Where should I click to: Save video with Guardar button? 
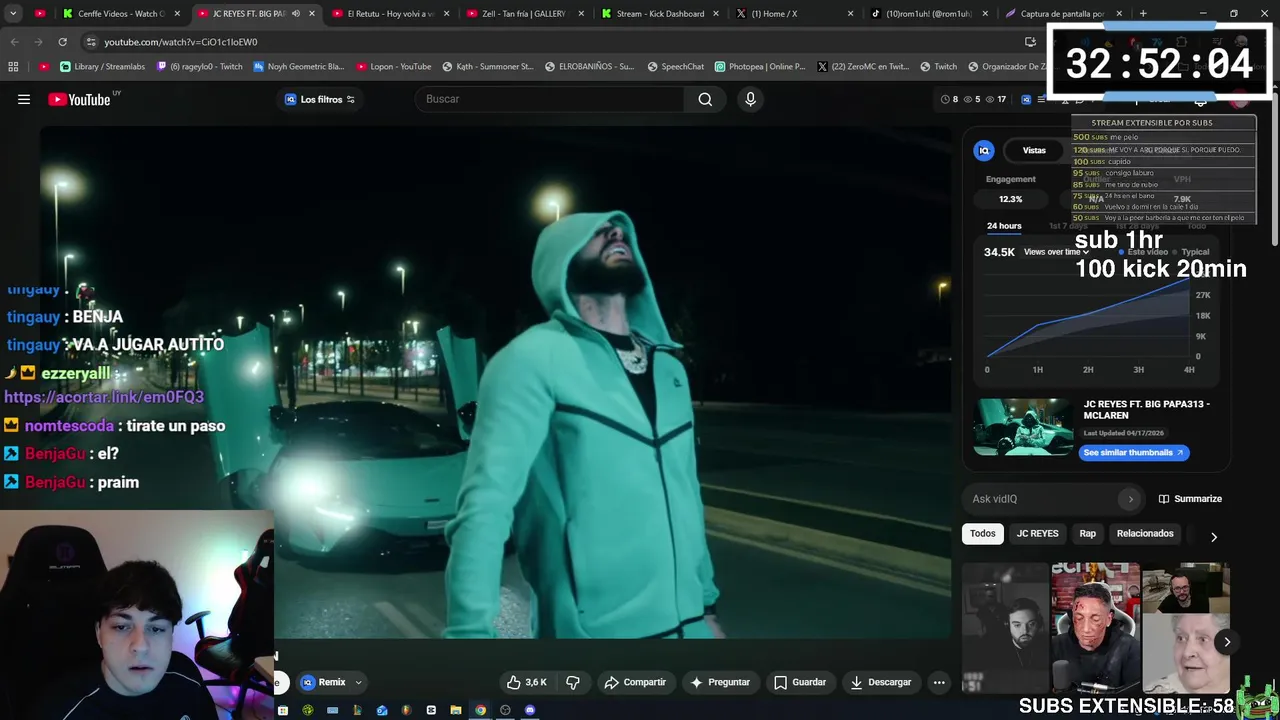[x=800, y=682]
